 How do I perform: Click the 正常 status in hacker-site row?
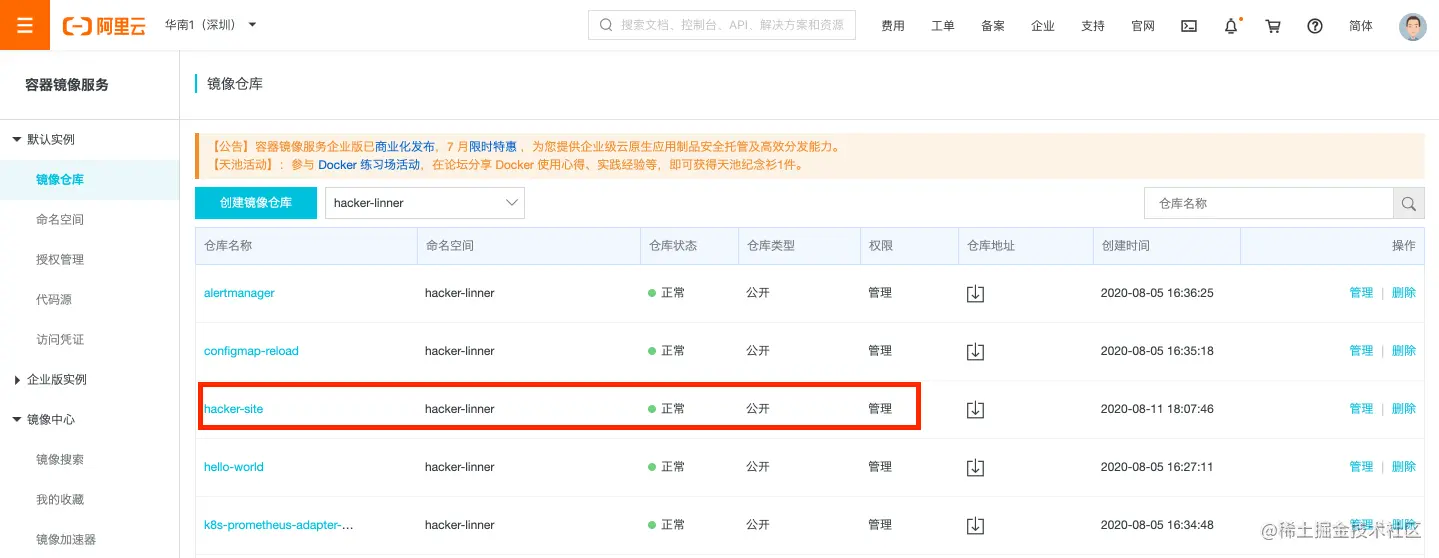(x=667, y=409)
